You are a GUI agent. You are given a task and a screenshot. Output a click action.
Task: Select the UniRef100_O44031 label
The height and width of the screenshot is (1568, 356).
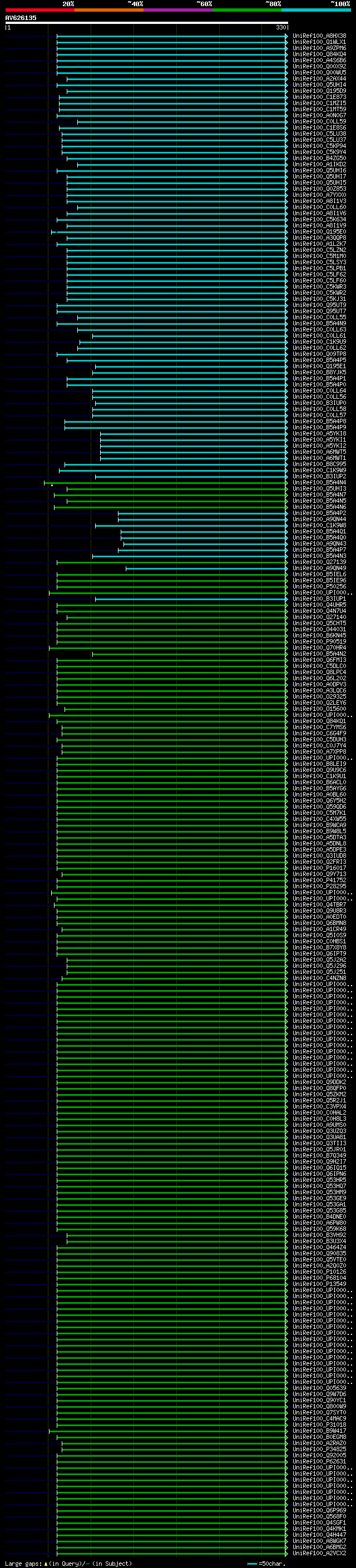point(319,630)
